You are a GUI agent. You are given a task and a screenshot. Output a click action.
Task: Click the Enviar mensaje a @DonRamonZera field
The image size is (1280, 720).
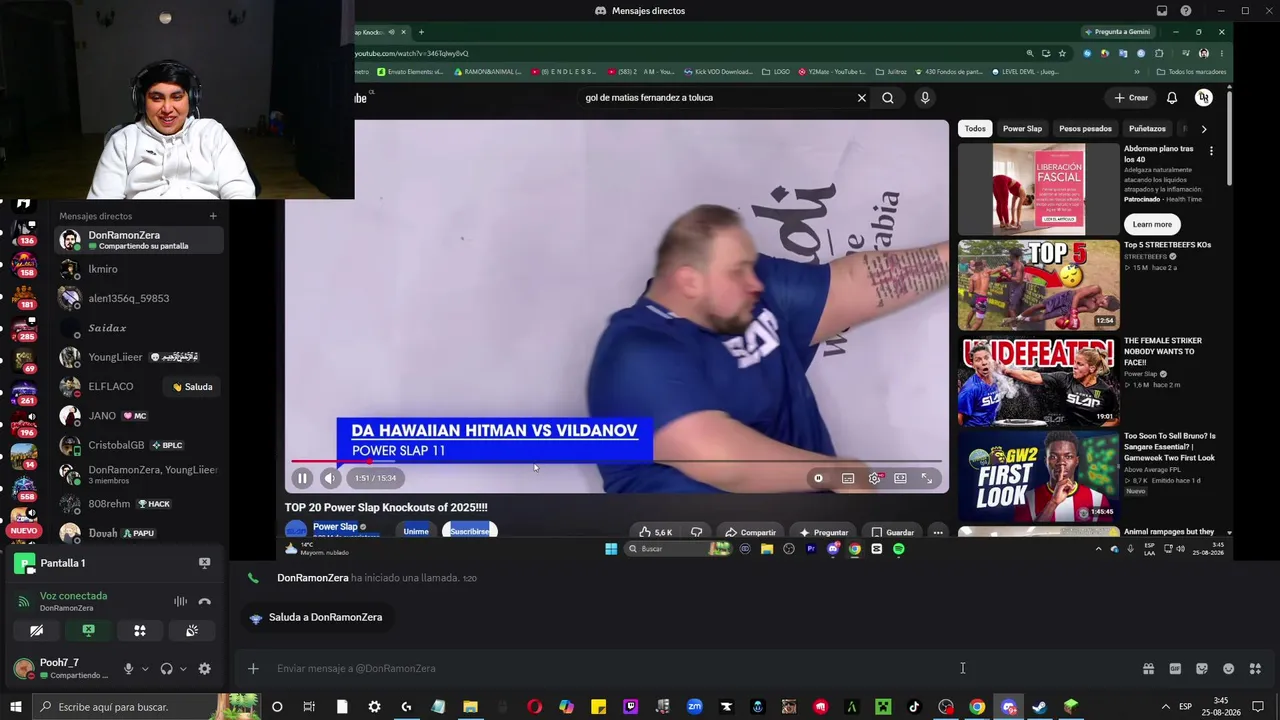[x=700, y=669]
